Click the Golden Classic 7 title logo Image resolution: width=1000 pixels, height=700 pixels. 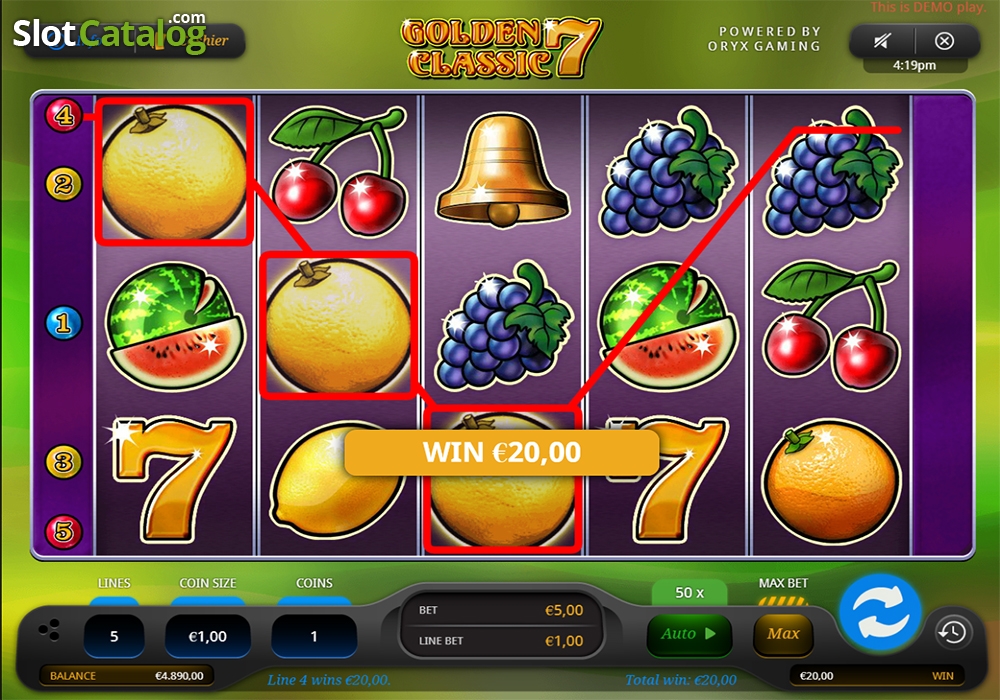pos(501,48)
